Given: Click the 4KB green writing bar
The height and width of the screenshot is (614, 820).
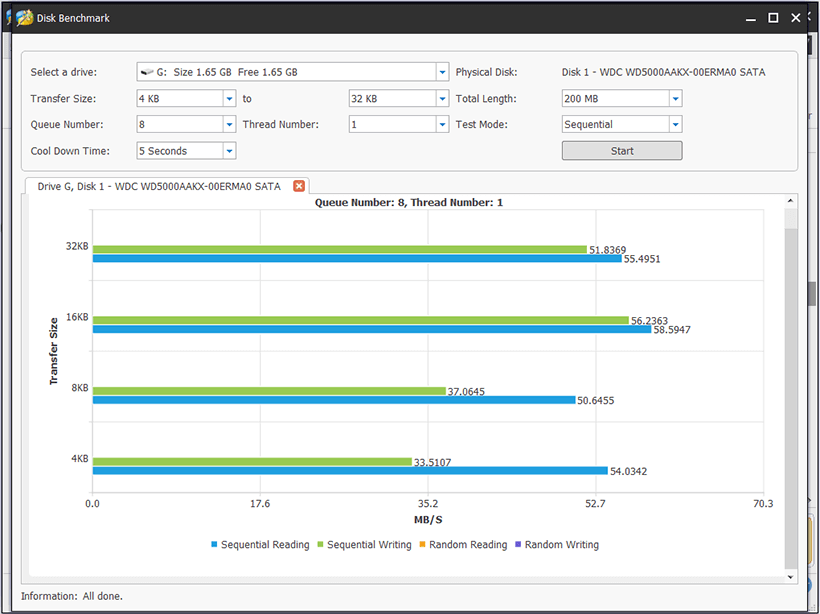Looking at the screenshot, I should pos(253,461).
